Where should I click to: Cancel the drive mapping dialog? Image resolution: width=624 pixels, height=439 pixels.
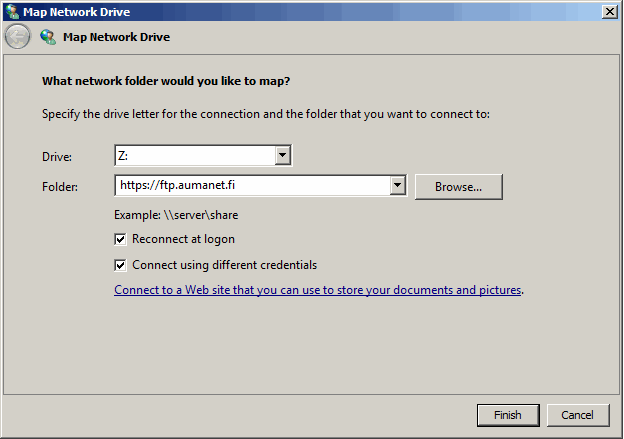(577, 415)
